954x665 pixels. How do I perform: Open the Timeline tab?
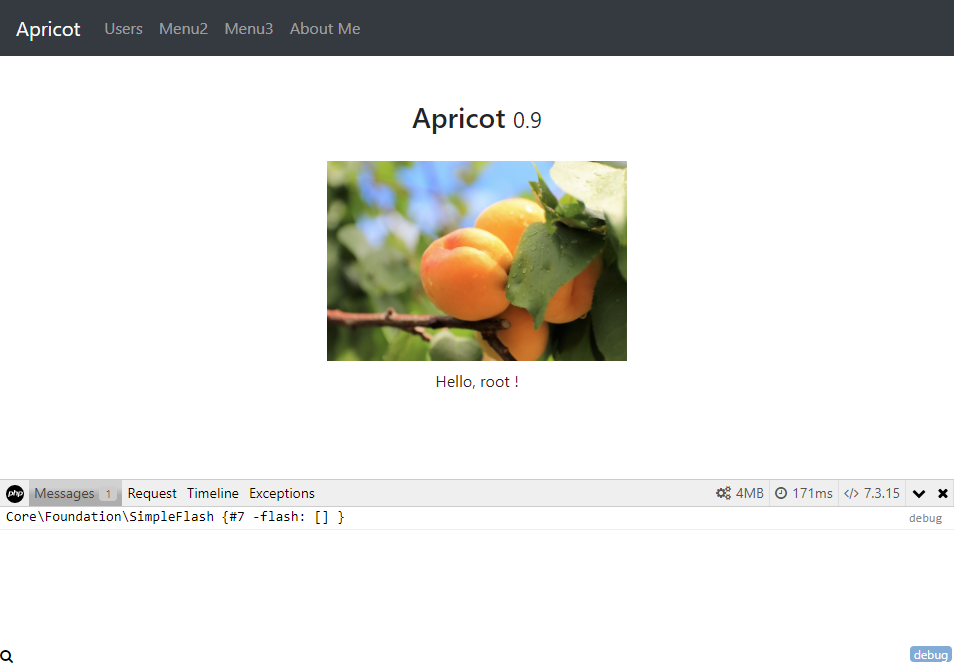pyautogui.click(x=213, y=493)
